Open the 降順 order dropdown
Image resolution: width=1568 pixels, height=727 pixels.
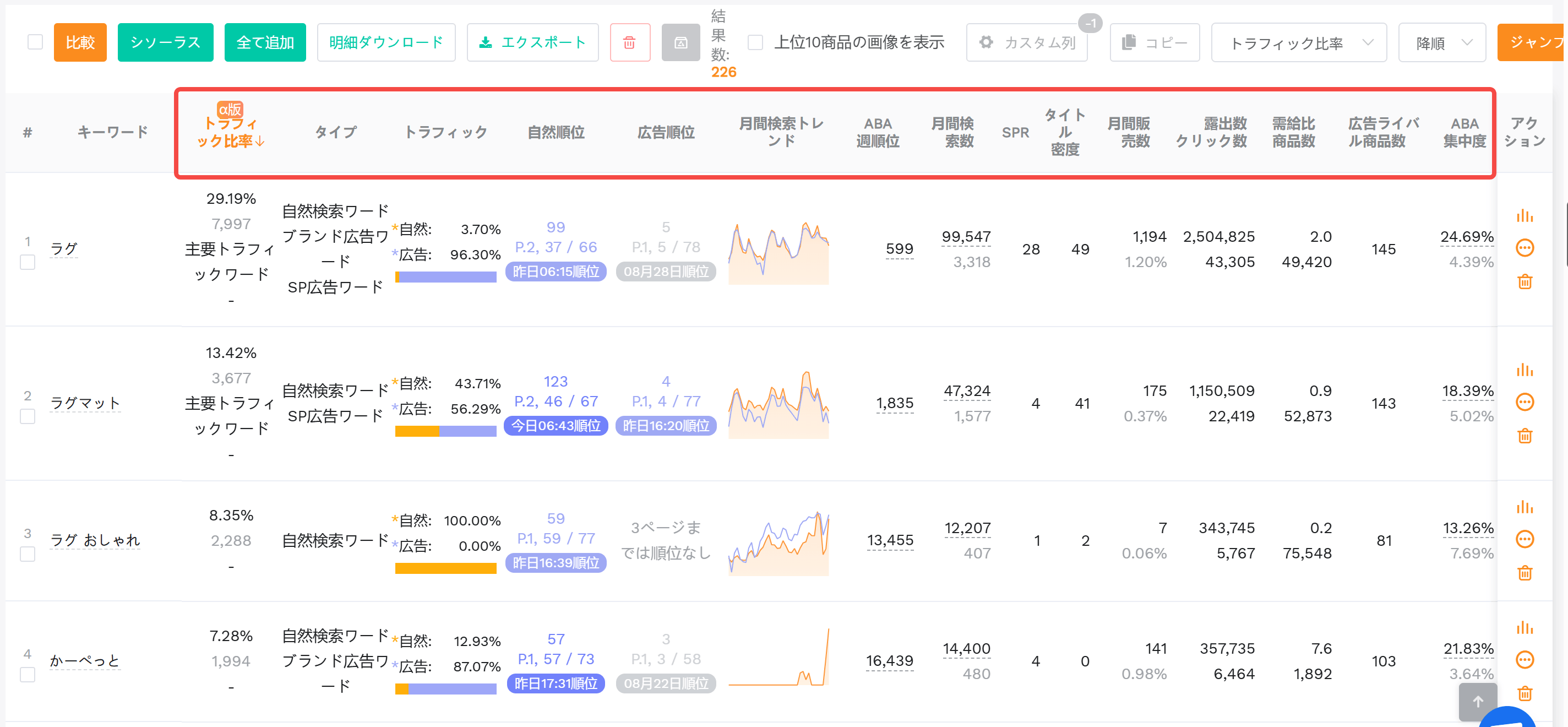pyautogui.click(x=1441, y=42)
